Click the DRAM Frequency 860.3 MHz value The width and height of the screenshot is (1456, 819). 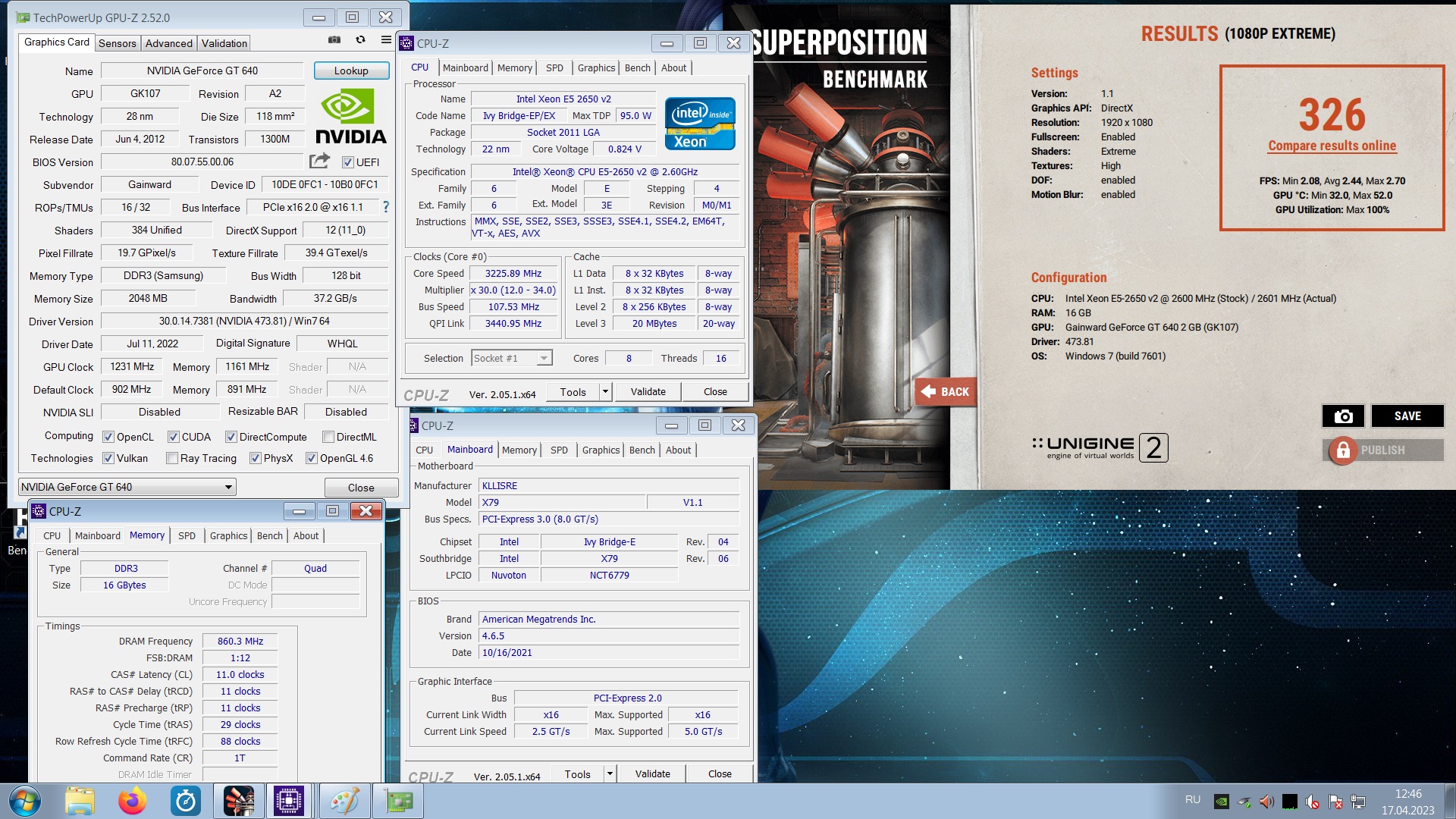[240, 642]
